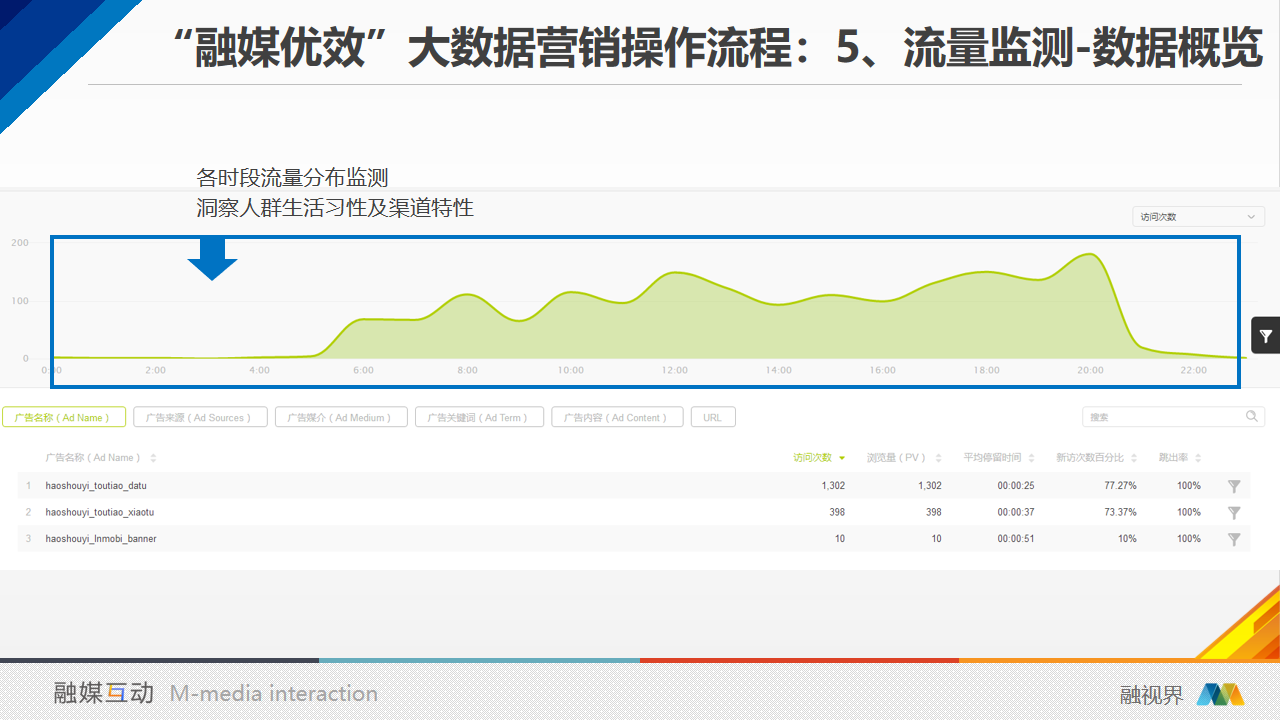Switch to 广告媒介 (Ad Medium) tab

click(341, 417)
